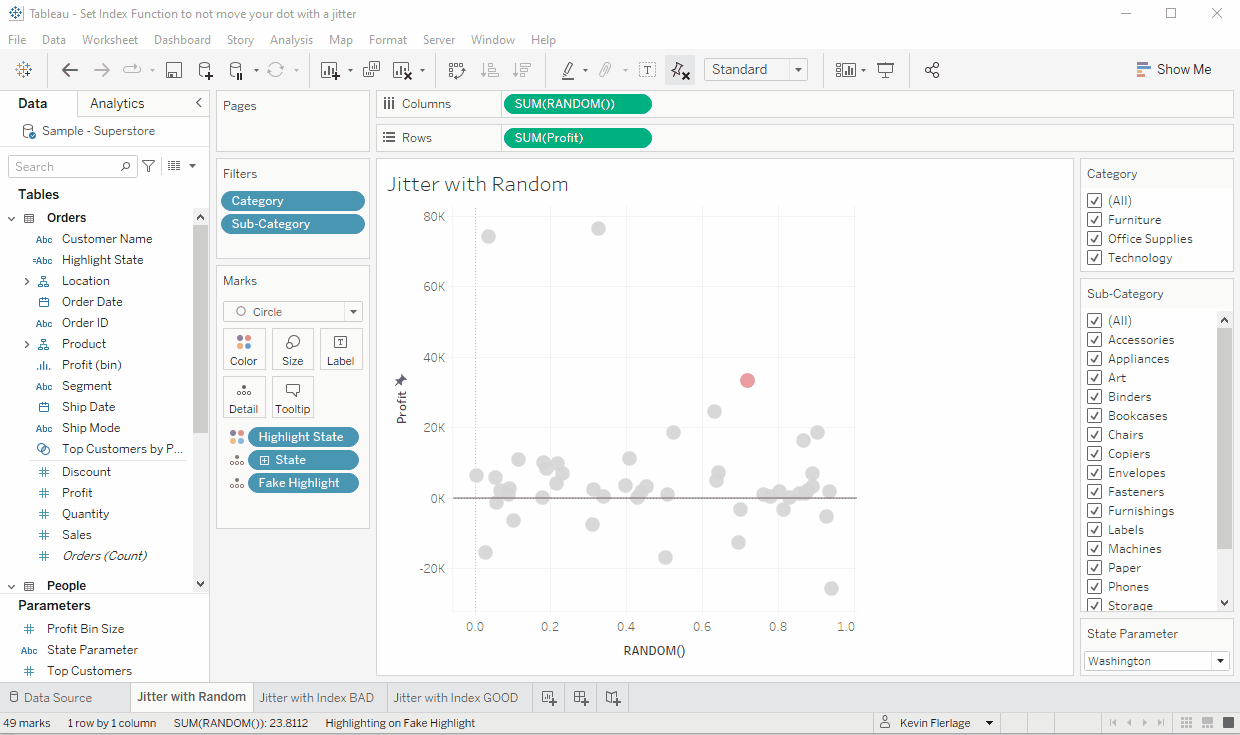Click the Sort Descending icon

521,70
